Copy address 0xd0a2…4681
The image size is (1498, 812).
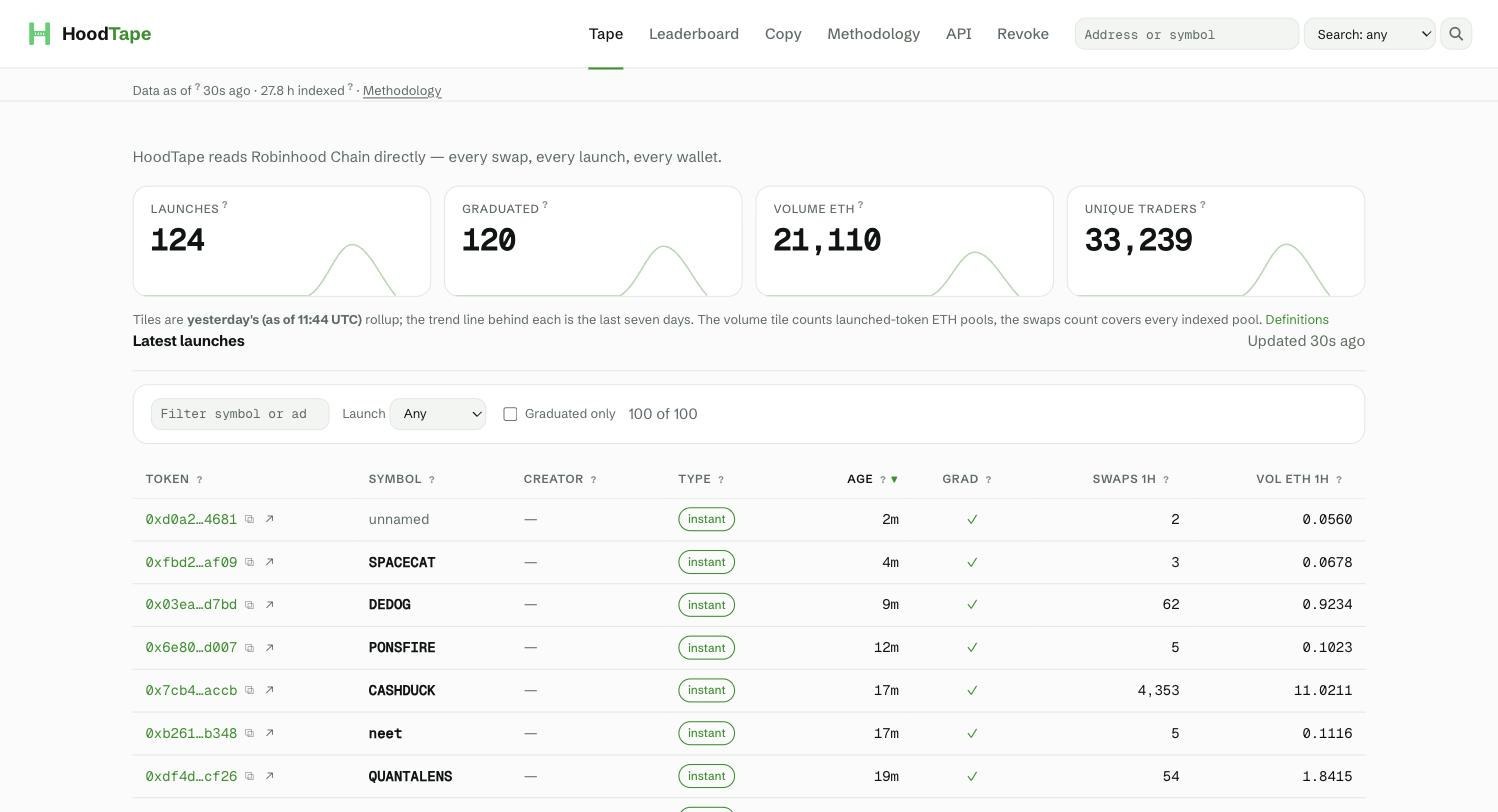(250, 519)
